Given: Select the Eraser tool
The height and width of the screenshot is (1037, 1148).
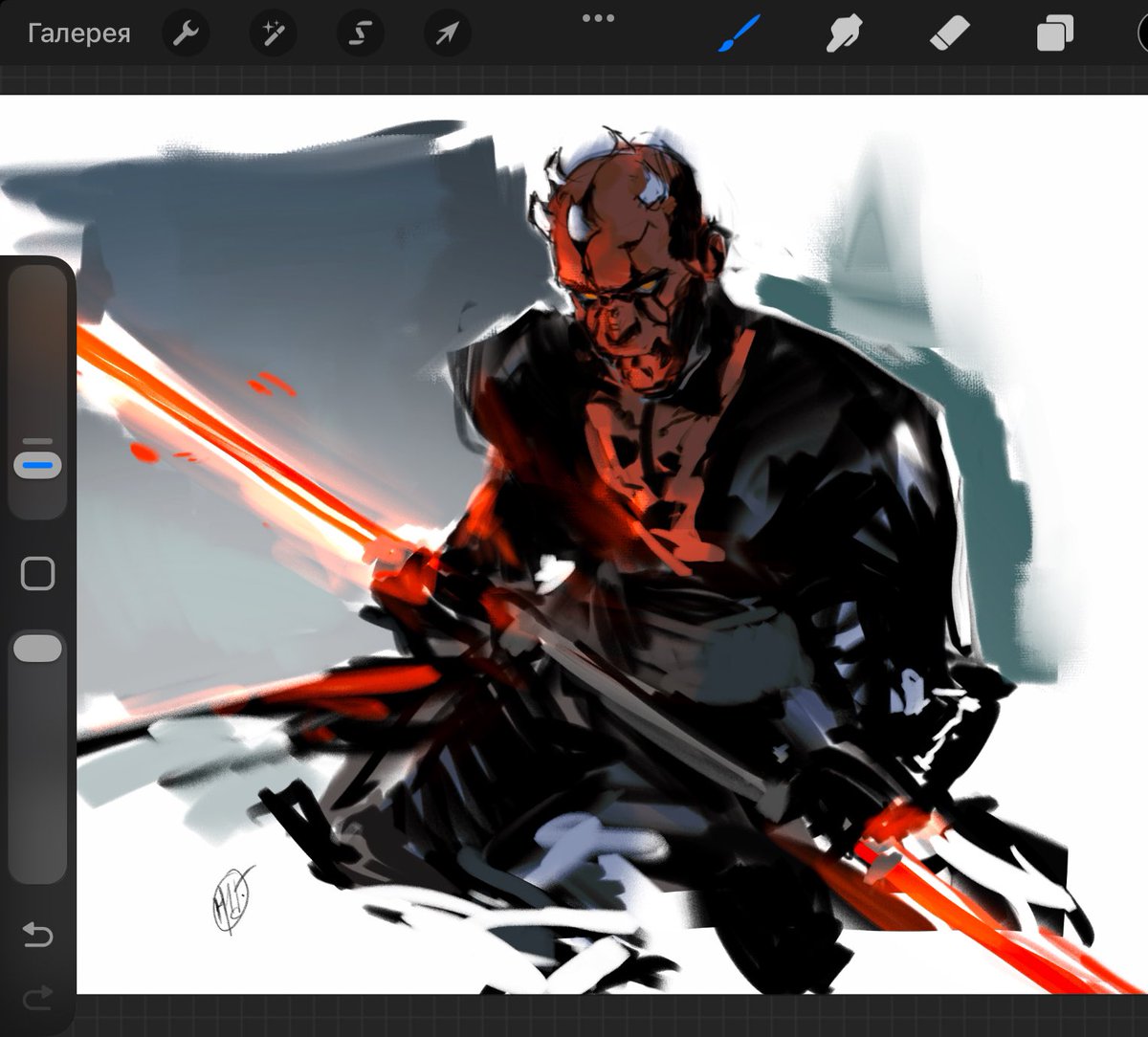Looking at the screenshot, I should (x=950, y=35).
